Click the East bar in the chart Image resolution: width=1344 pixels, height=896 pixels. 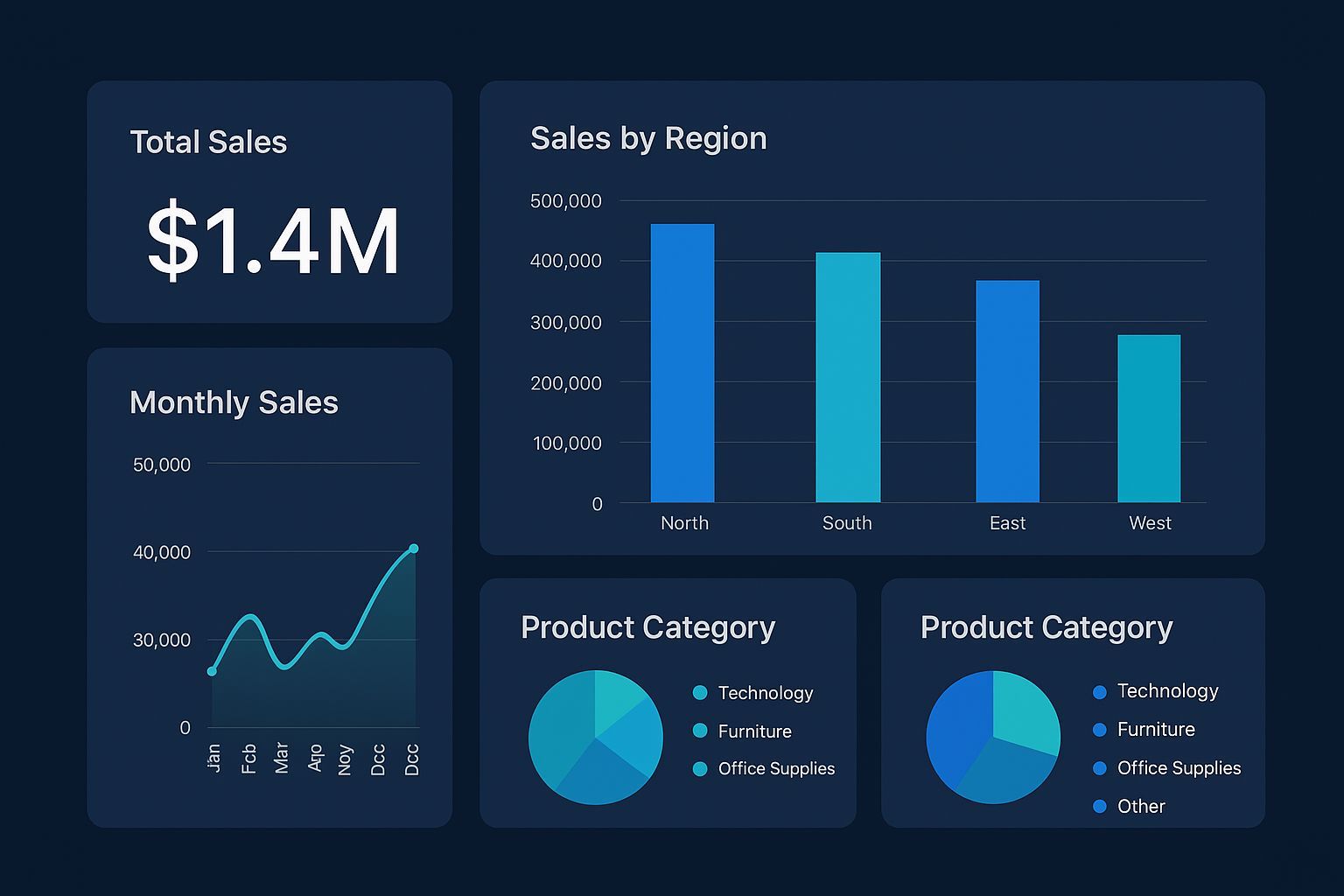(x=1007, y=391)
